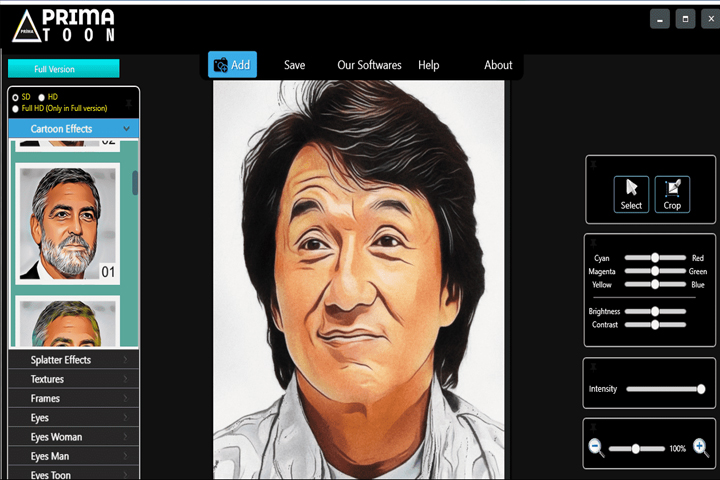This screenshot has width=720, height=480.
Task: Expand the Textures category
Action: pyautogui.click(x=73, y=379)
